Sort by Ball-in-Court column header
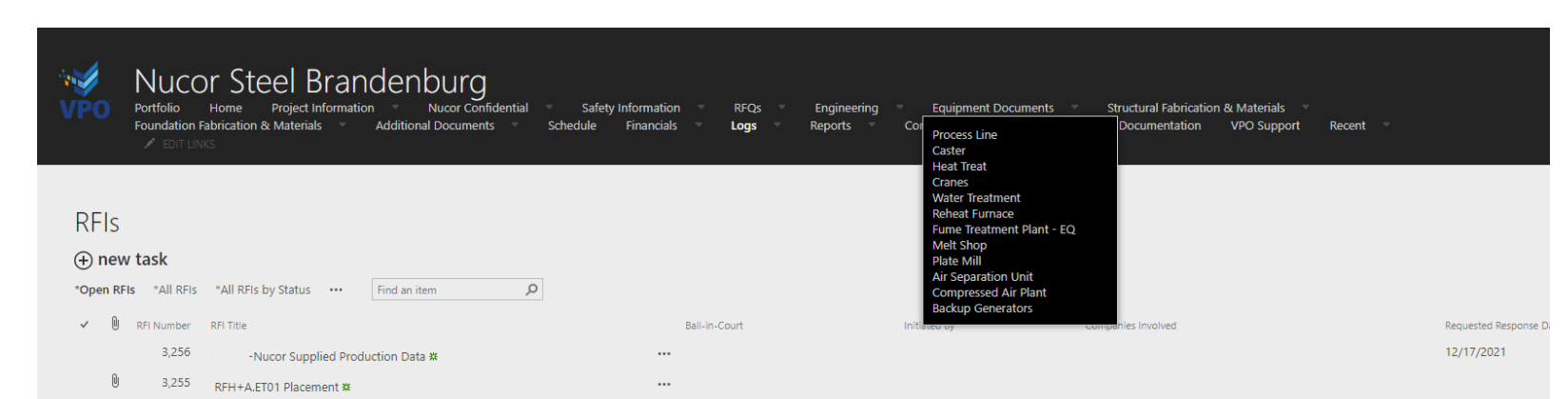This screenshot has height=399, width=1568. [714, 326]
